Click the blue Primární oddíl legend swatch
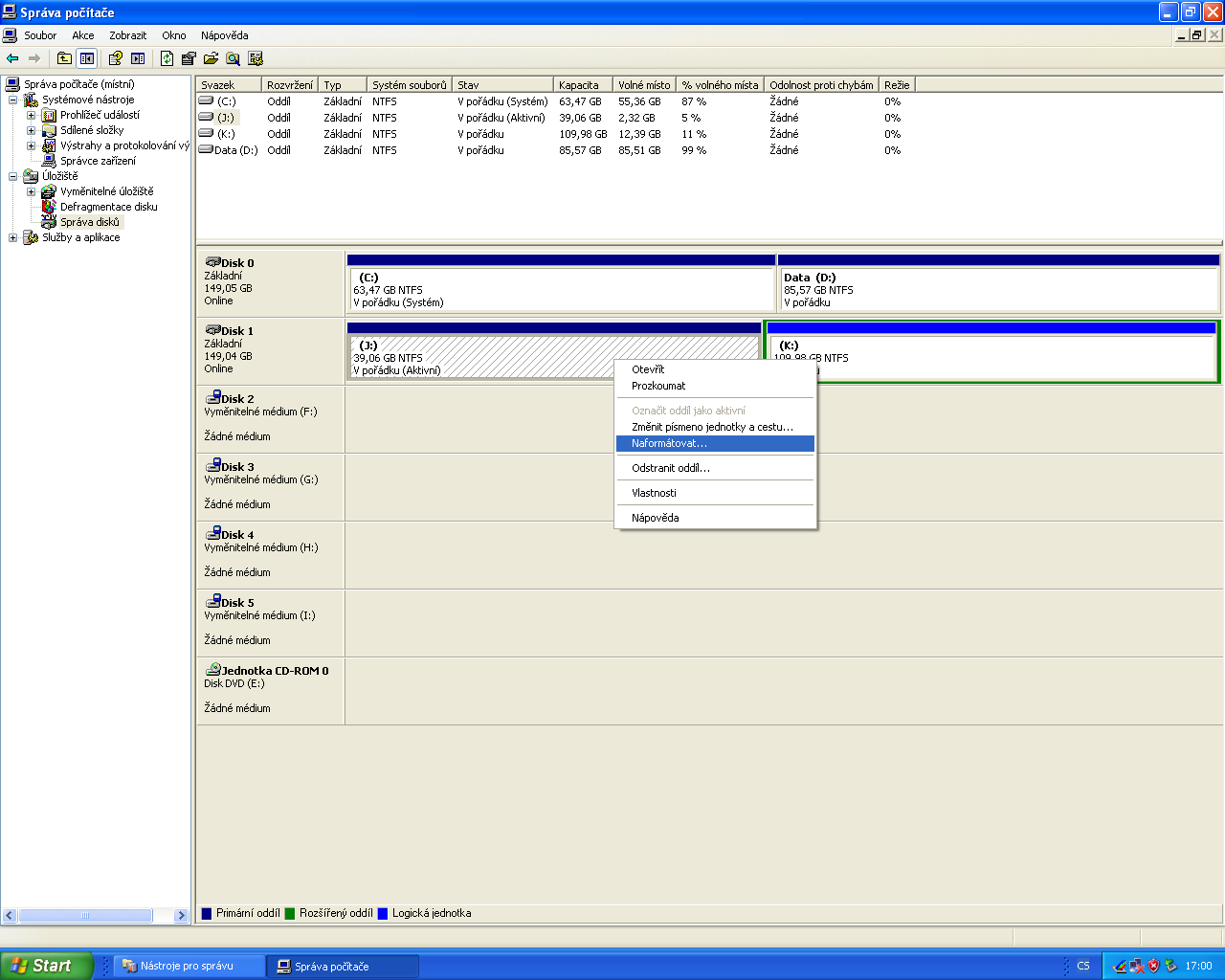 [206, 913]
